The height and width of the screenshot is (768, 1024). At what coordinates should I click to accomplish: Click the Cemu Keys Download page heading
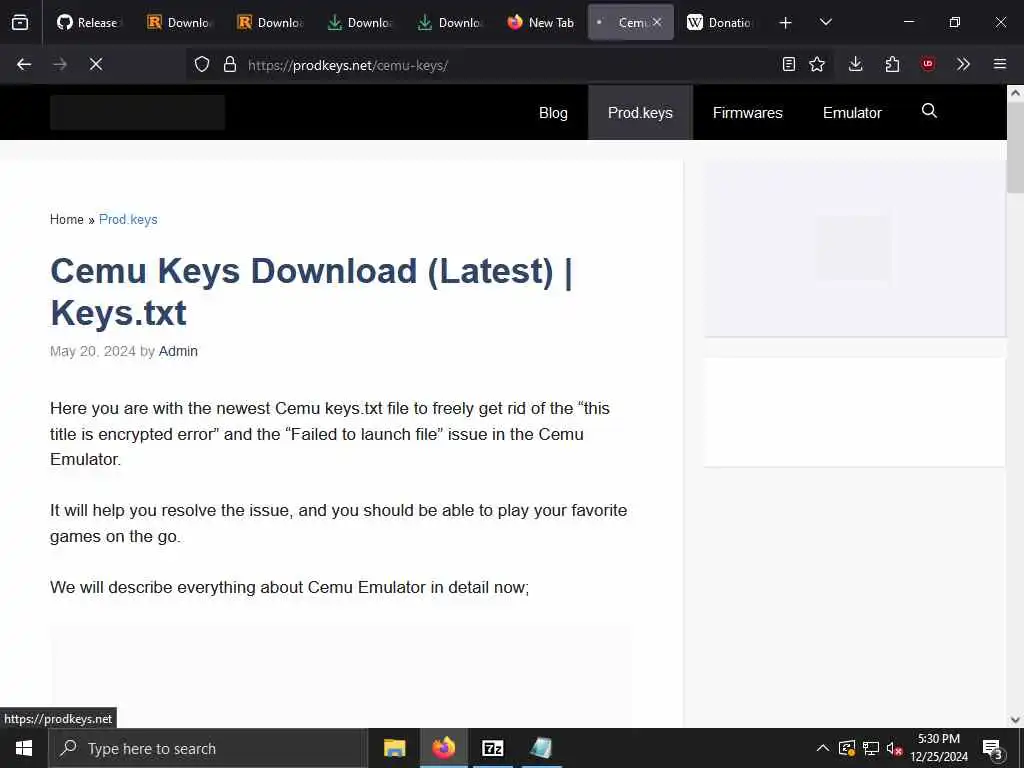(312, 291)
